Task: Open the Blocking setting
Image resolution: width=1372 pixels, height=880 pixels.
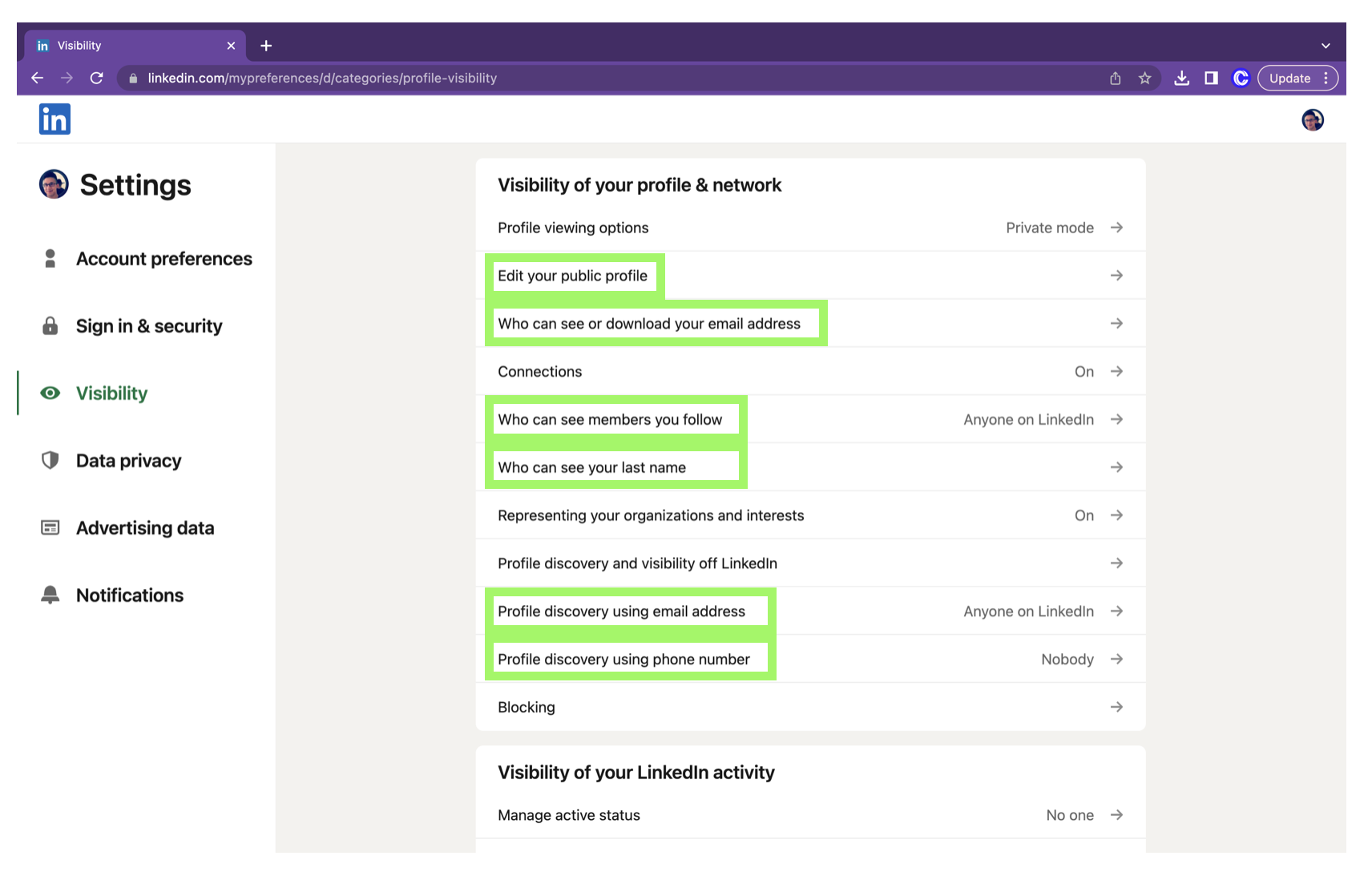Action: coord(810,707)
